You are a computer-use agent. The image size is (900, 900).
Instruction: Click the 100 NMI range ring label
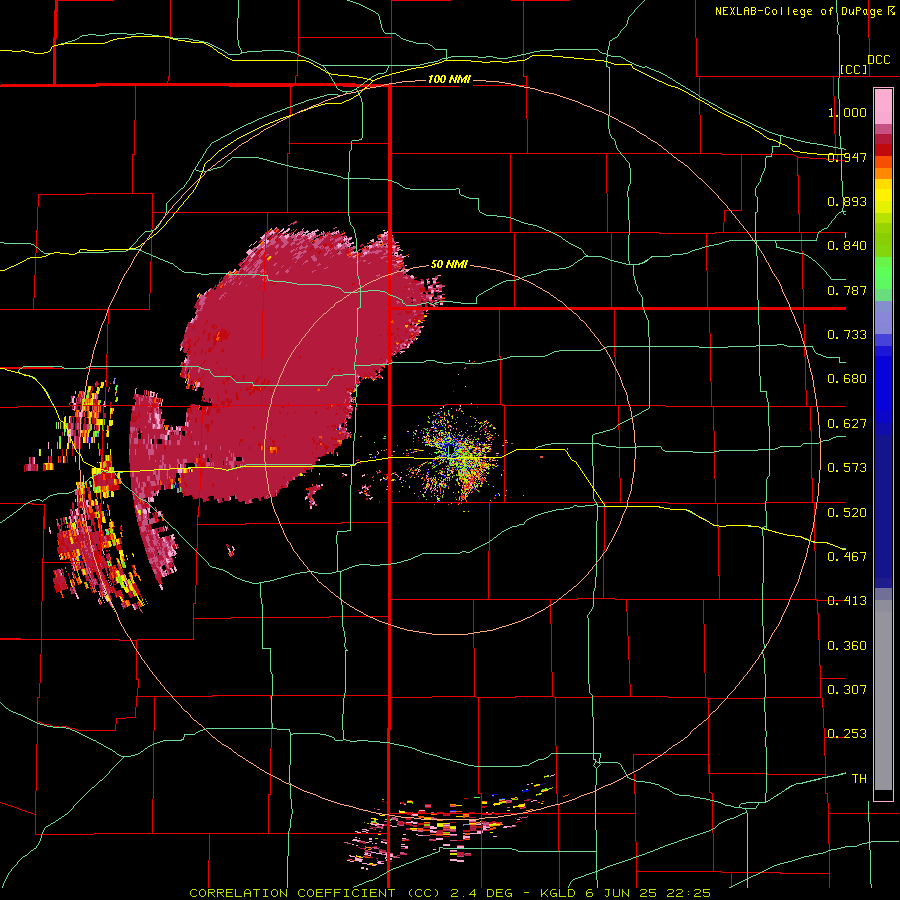point(449,79)
